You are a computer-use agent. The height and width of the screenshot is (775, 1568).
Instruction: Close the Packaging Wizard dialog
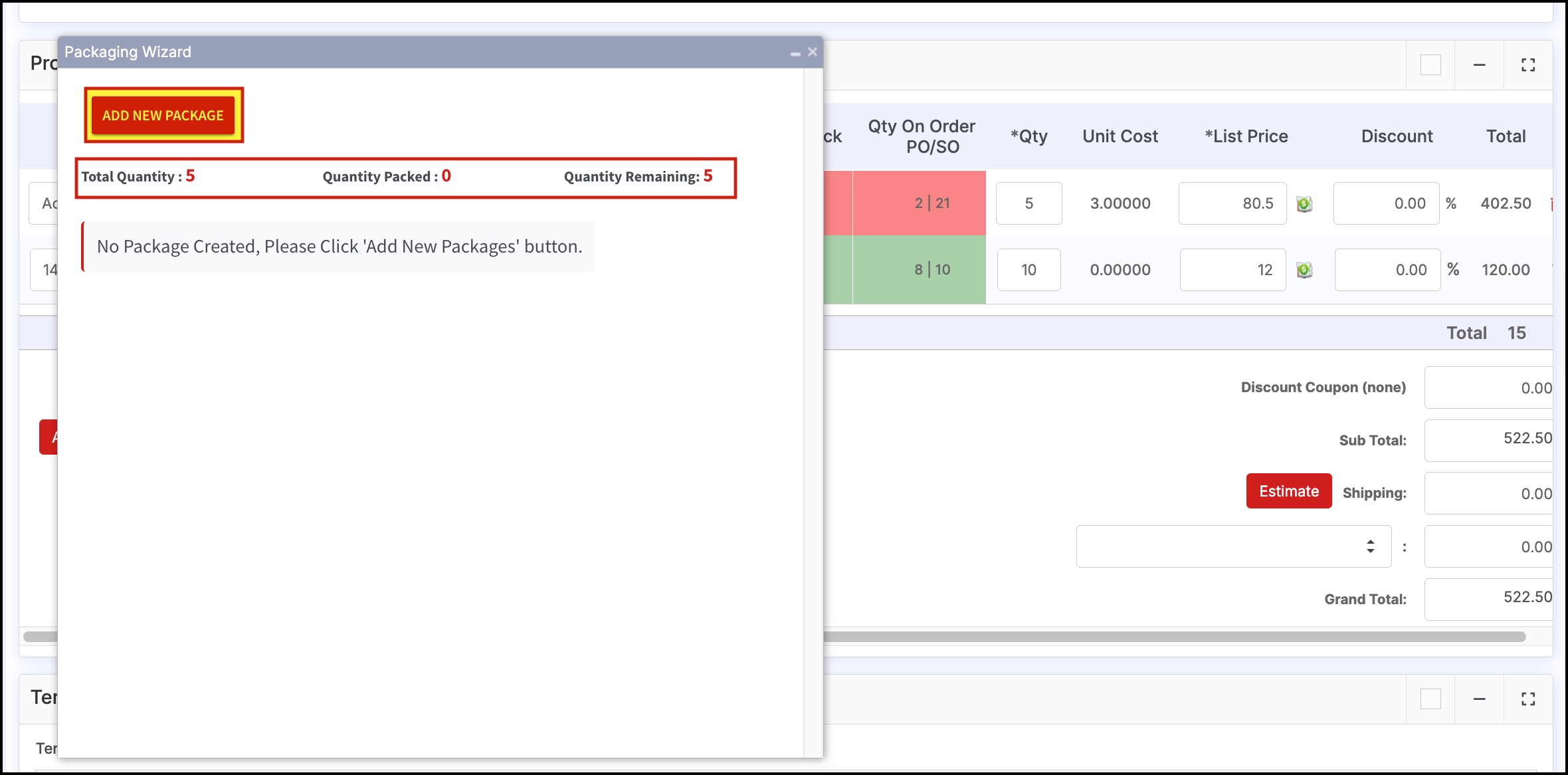[x=812, y=52]
